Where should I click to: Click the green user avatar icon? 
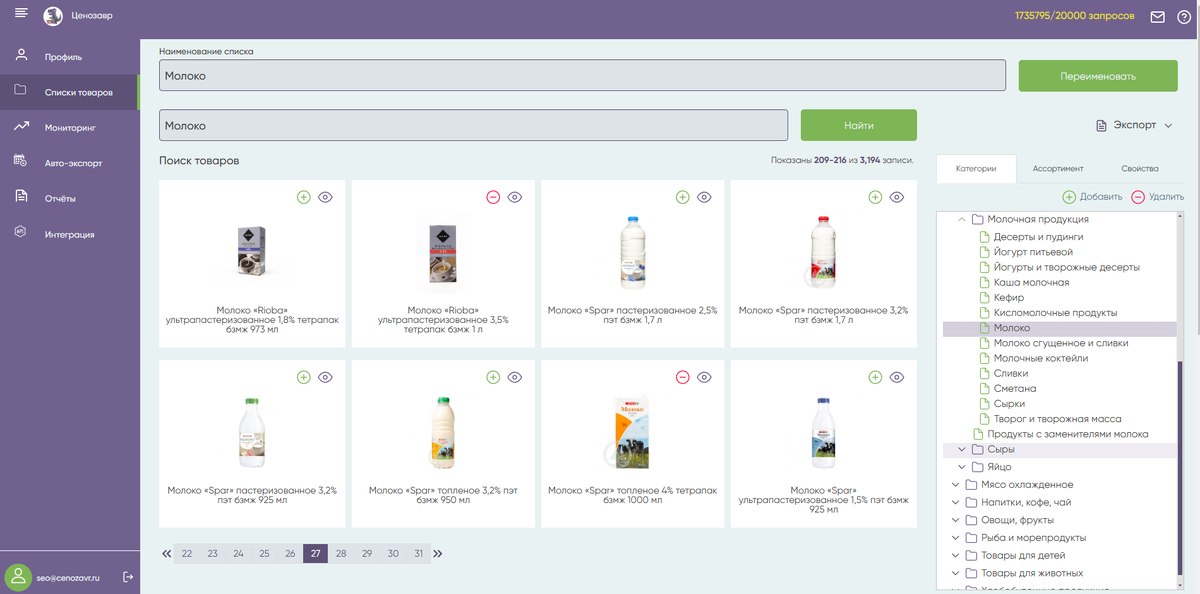tap(18, 576)
